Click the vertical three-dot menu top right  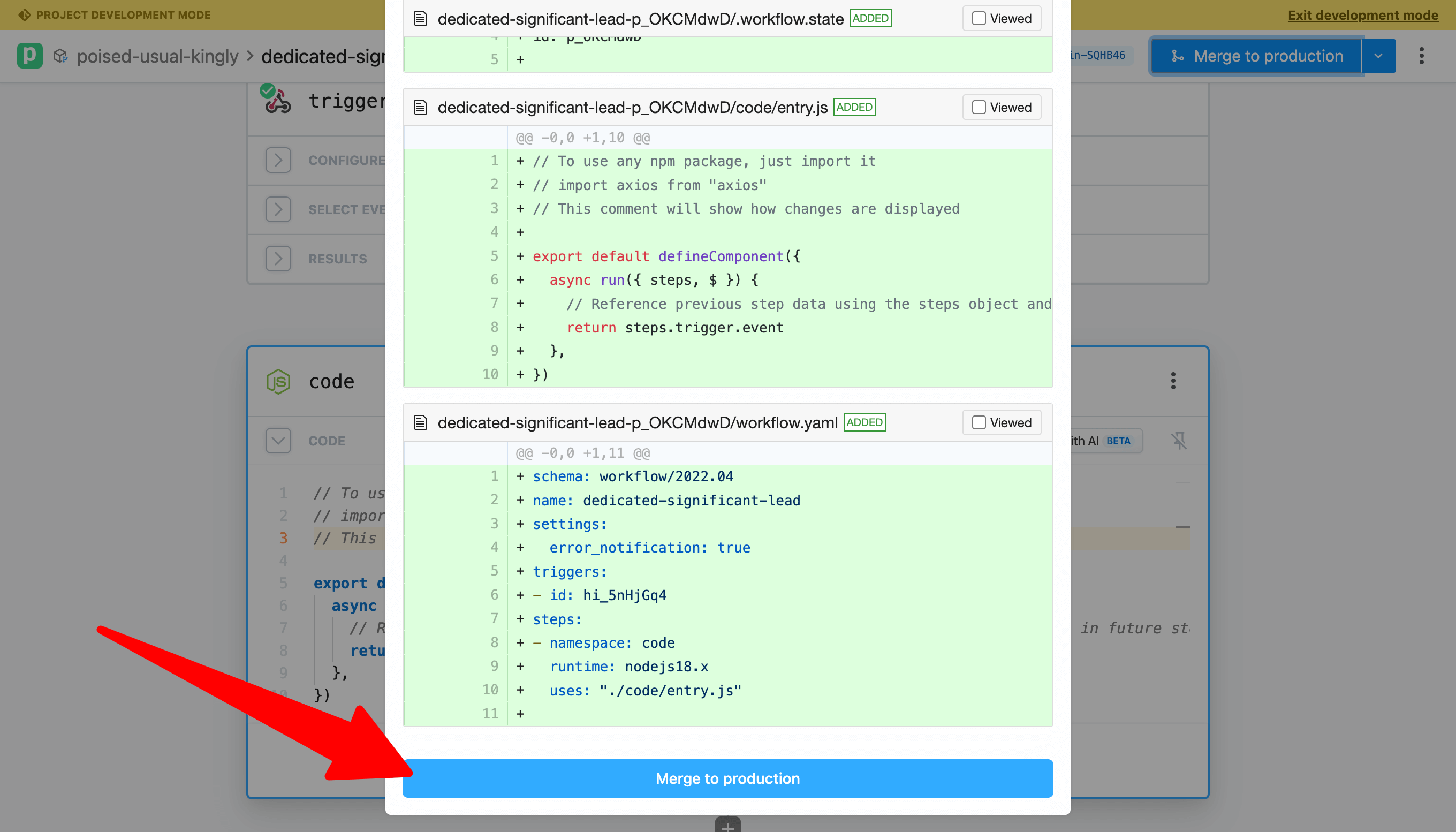(1421, 56)
